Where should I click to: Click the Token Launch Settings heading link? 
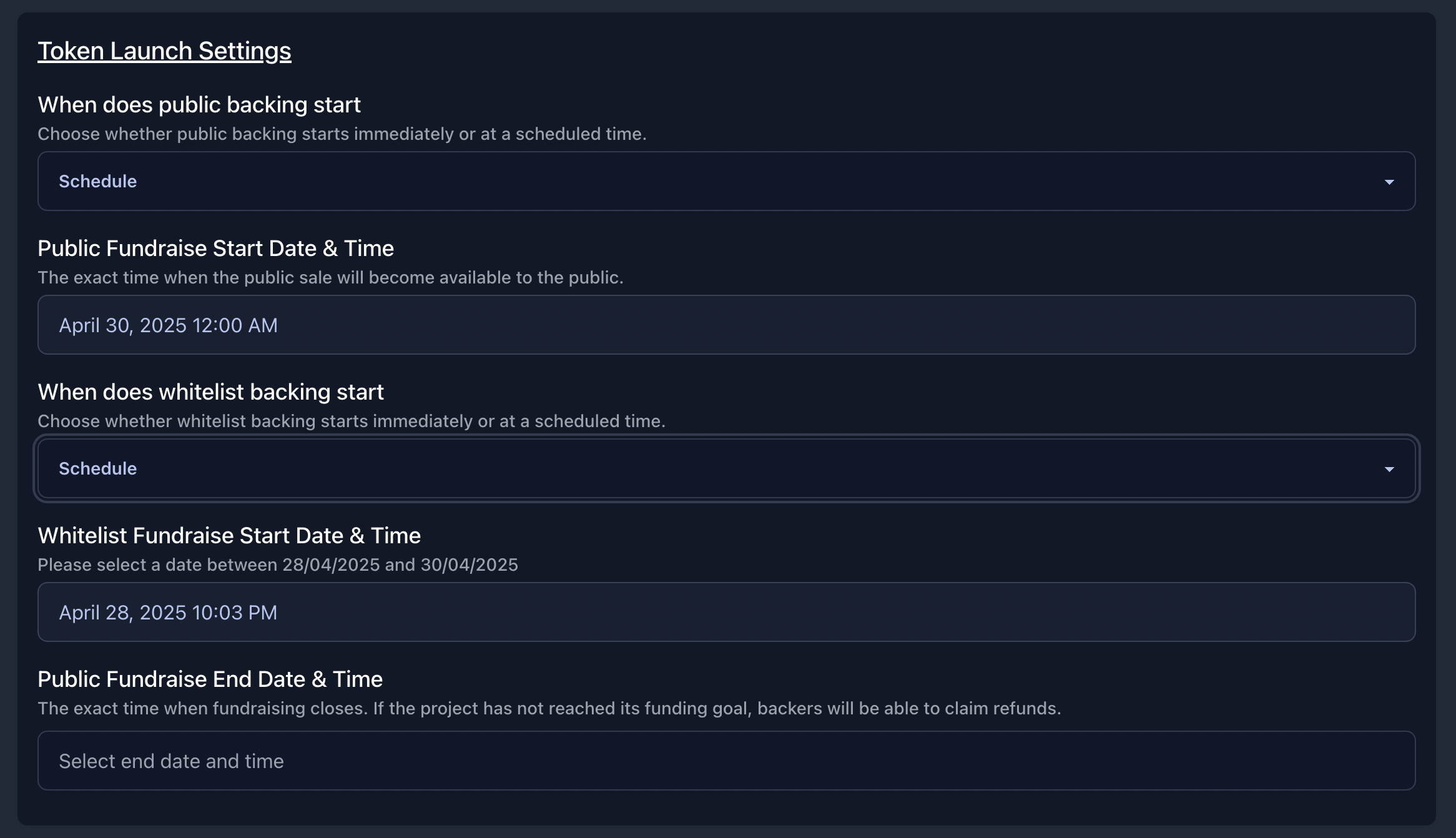tap(164, 50)
